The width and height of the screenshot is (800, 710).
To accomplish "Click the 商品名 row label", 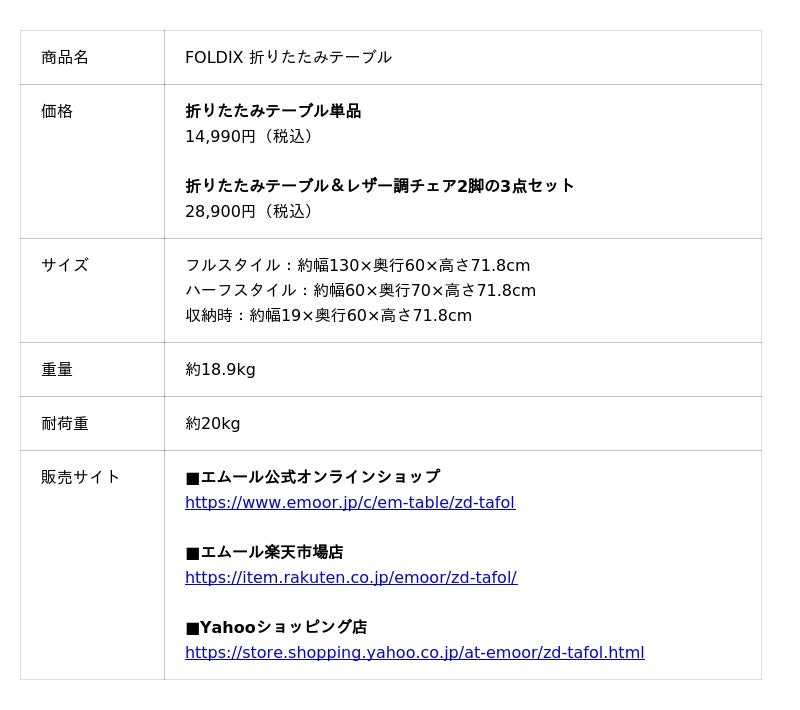I will pyautogui.click(x=65, y=57).
